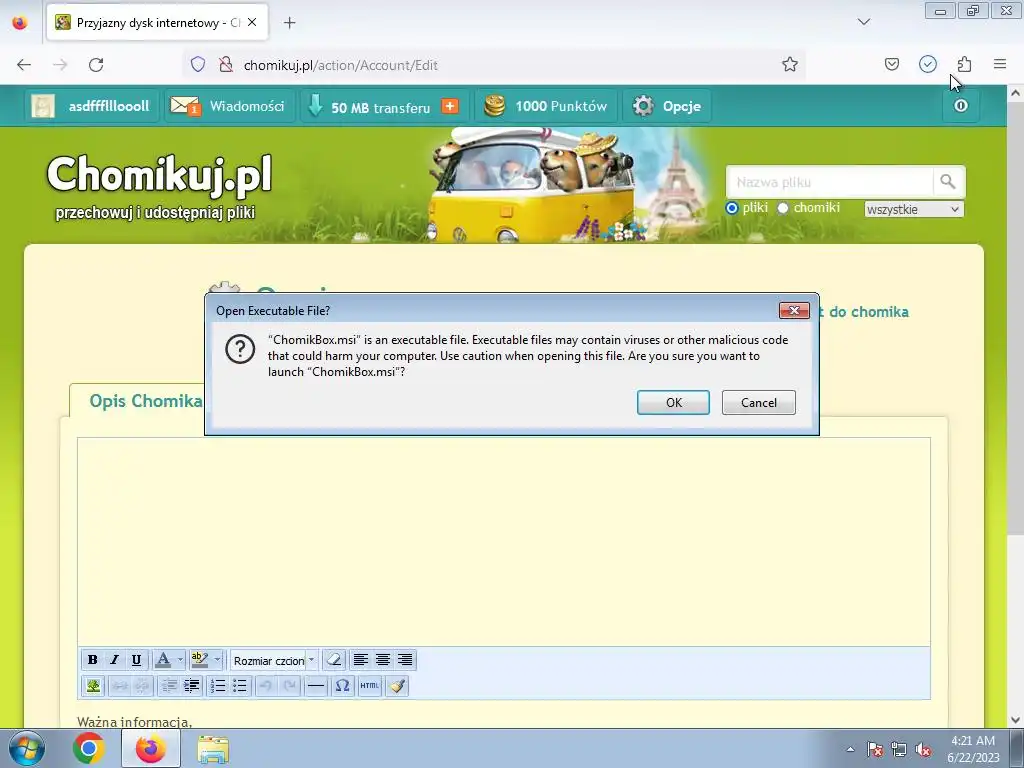Click the page scrollbar down arrow
Image resolution: width=1024 pixels, height=768 pixels.
(1016, 720)
